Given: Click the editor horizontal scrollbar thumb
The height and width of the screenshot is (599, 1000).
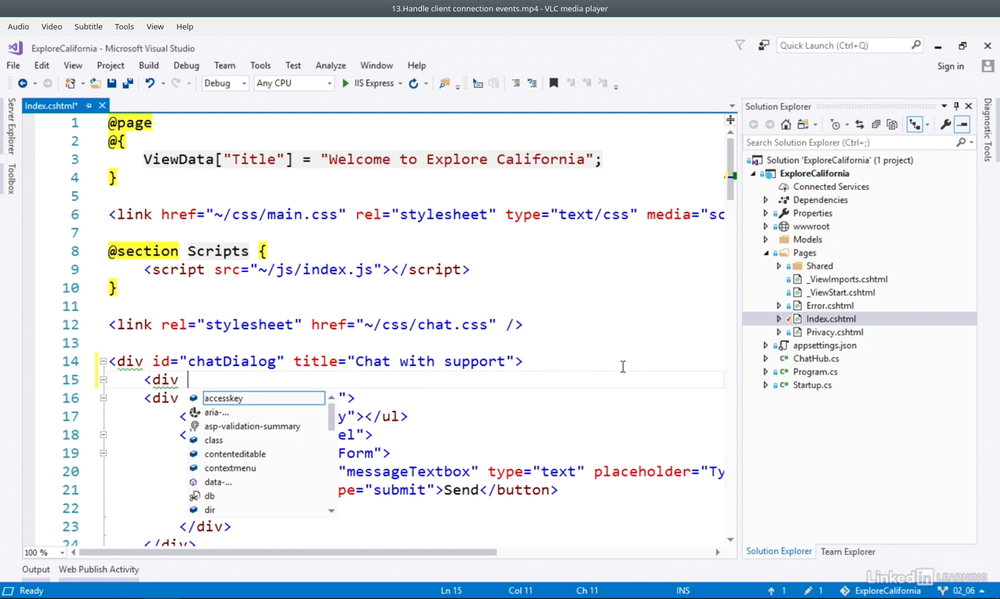Looking at the screenshot, I should click(288, 552).
